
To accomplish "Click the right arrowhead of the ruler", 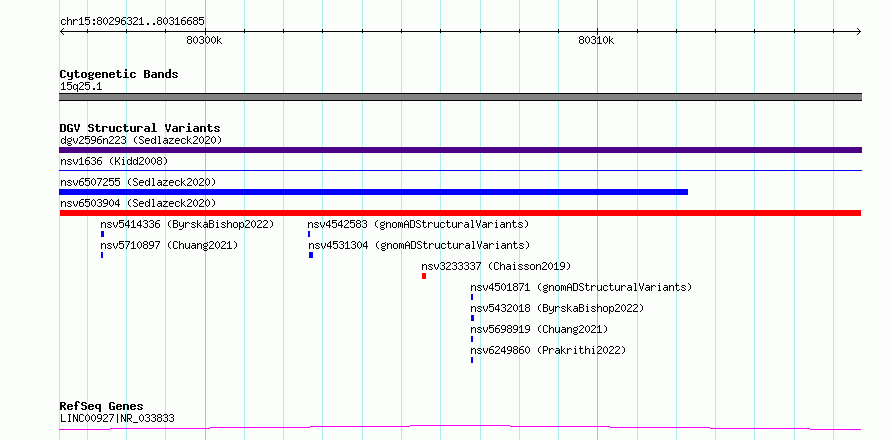I will [x=858, y=32].
